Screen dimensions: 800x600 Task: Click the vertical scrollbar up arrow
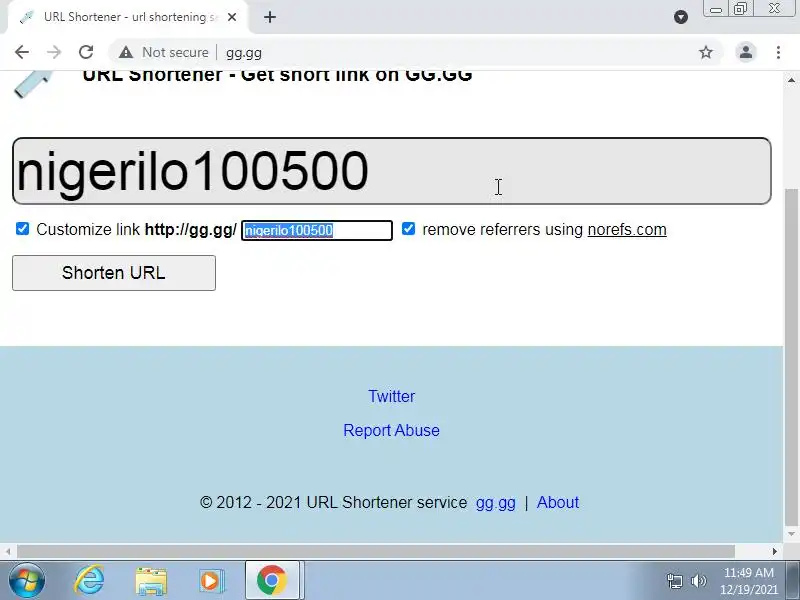pyautogui.click(x=791, y=80)
